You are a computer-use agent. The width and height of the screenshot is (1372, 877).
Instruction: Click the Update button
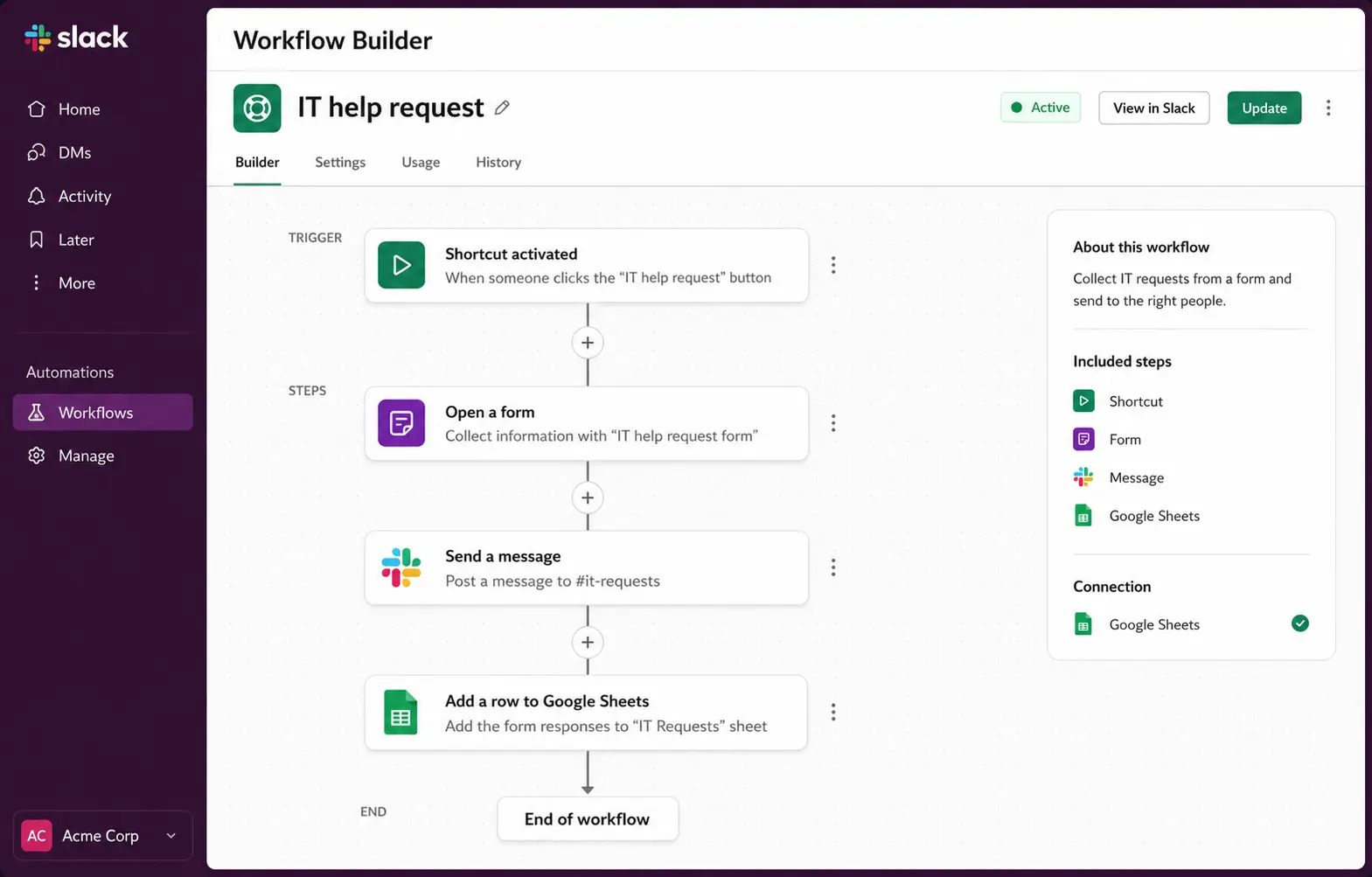1264,108
